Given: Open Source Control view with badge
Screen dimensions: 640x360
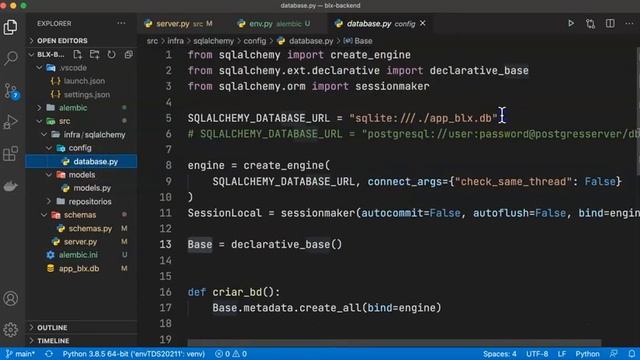Looking at the screenshot, I should click(x=11, y=91).
